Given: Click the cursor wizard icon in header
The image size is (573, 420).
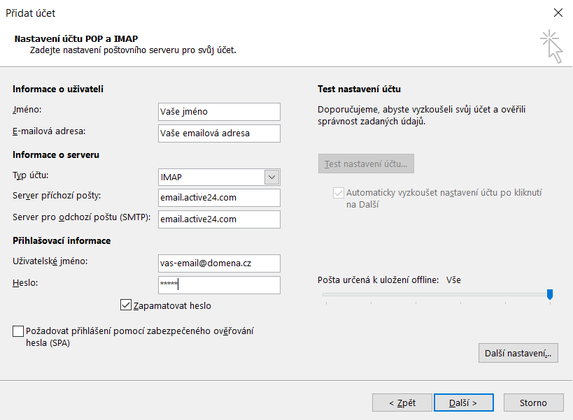Looking at the screenshot, I should (552, 46).
